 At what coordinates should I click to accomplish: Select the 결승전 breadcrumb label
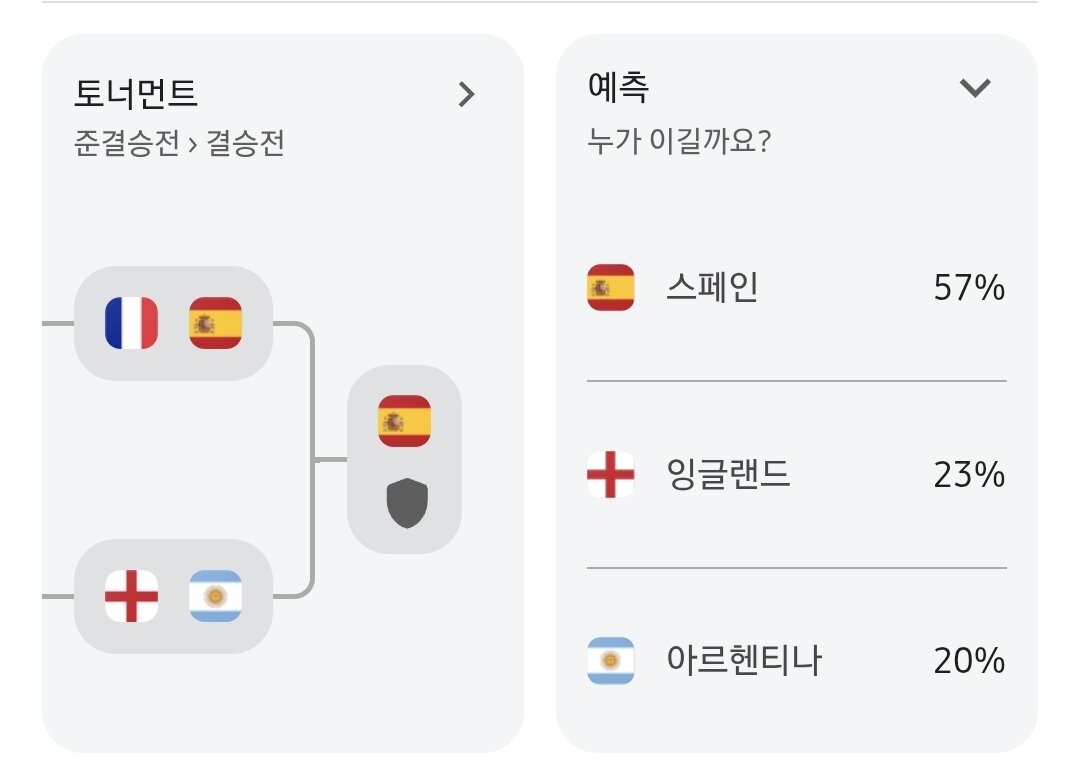246,143
